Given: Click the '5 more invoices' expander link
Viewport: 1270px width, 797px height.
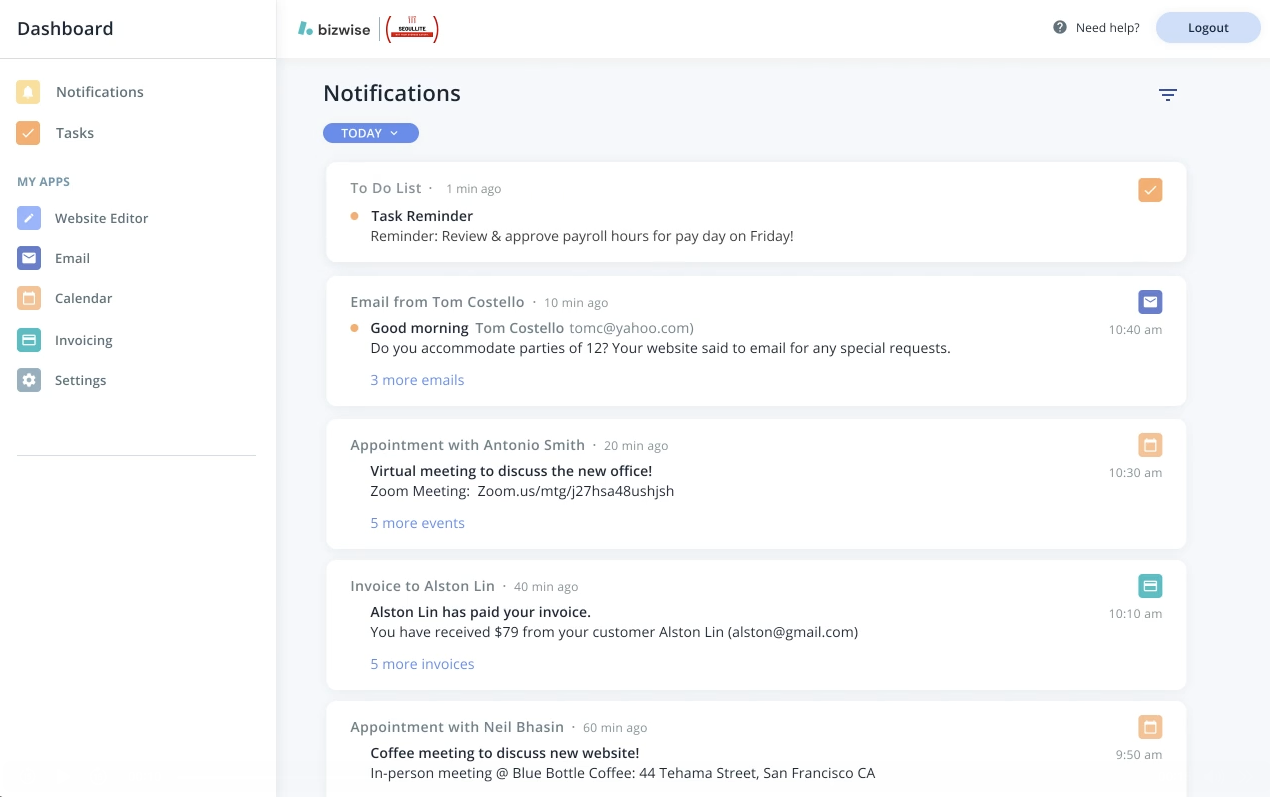Looking at the screenshot, I should point(422,663).
